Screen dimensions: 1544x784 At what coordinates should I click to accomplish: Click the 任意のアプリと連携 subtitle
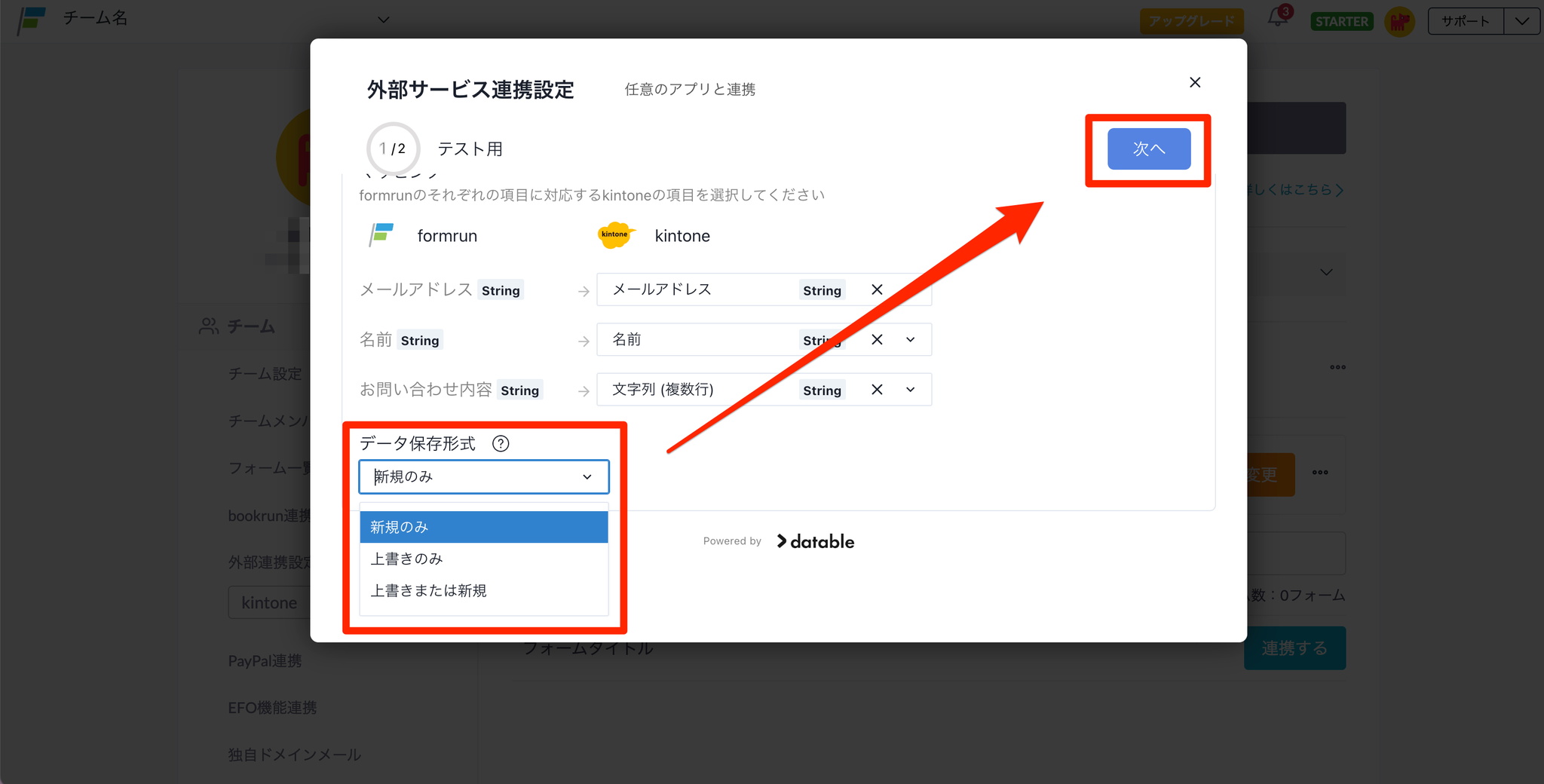tap(690, 89)
